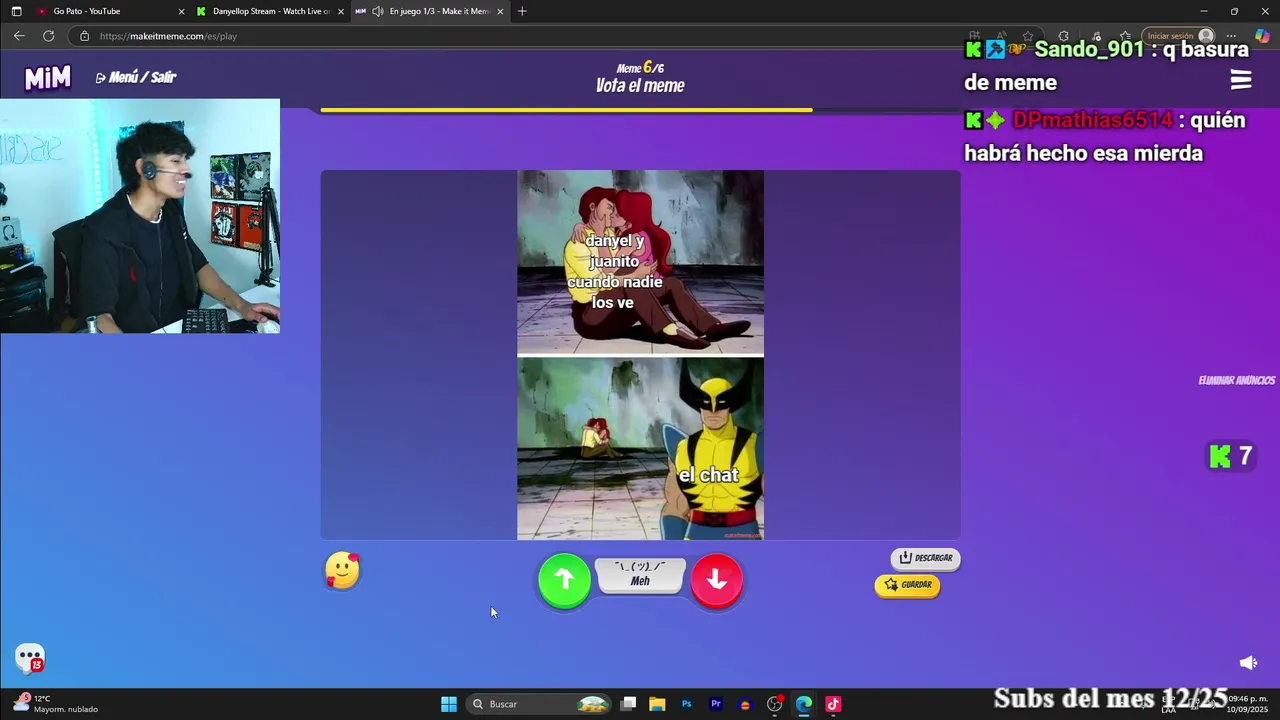View site information lock icon

(84, 36)
